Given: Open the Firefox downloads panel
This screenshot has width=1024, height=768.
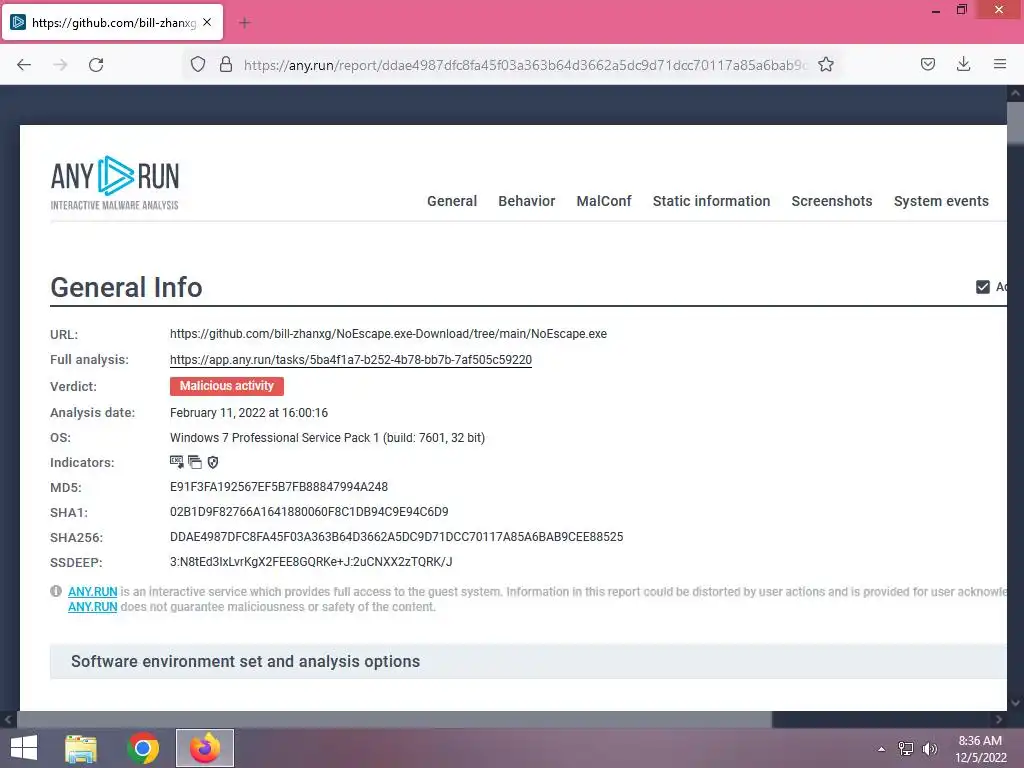Looking at the screenshot, I should click(x=963, y=64).
